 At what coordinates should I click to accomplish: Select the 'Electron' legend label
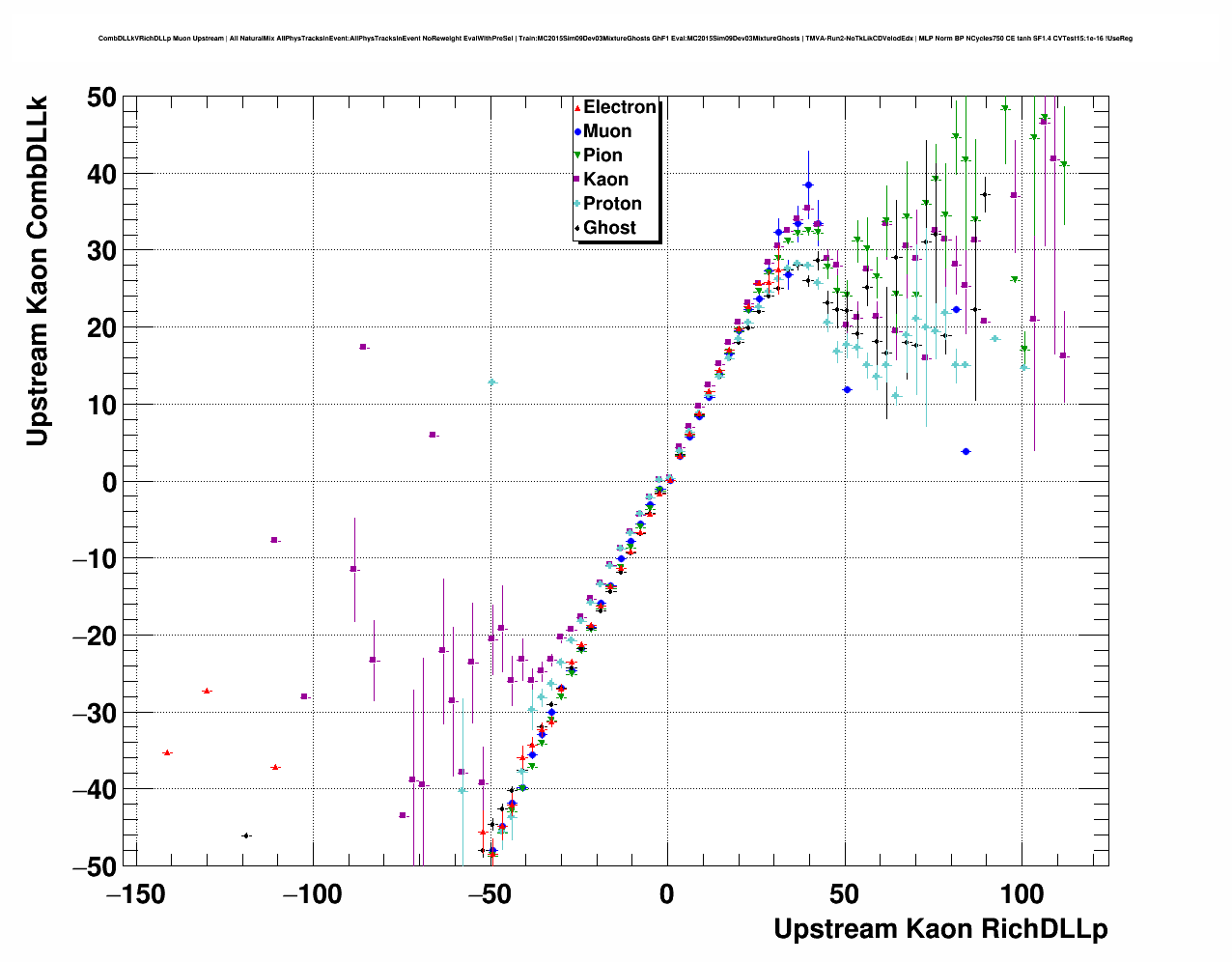pyautogui.click(x=620, y=107)
